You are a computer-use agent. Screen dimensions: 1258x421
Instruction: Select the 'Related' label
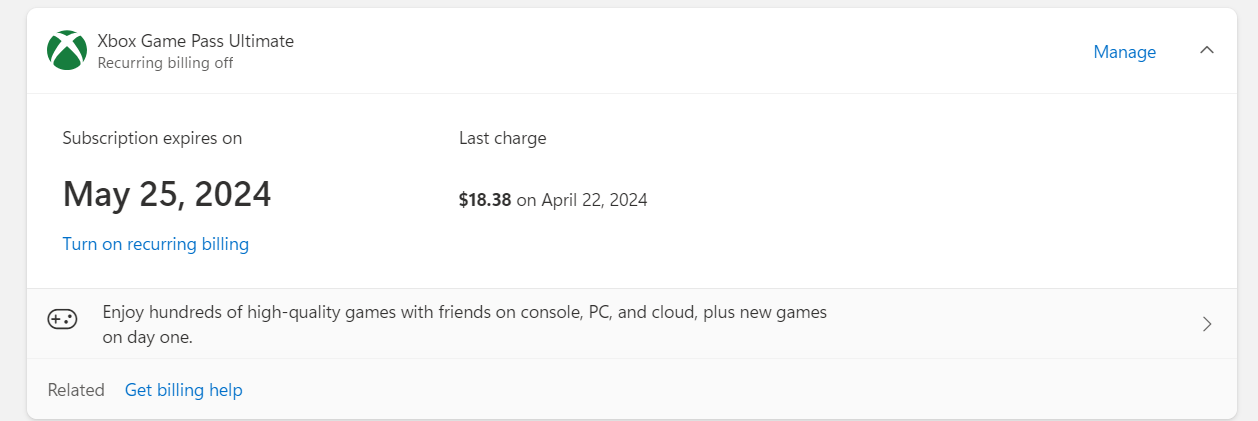(76, 390)
